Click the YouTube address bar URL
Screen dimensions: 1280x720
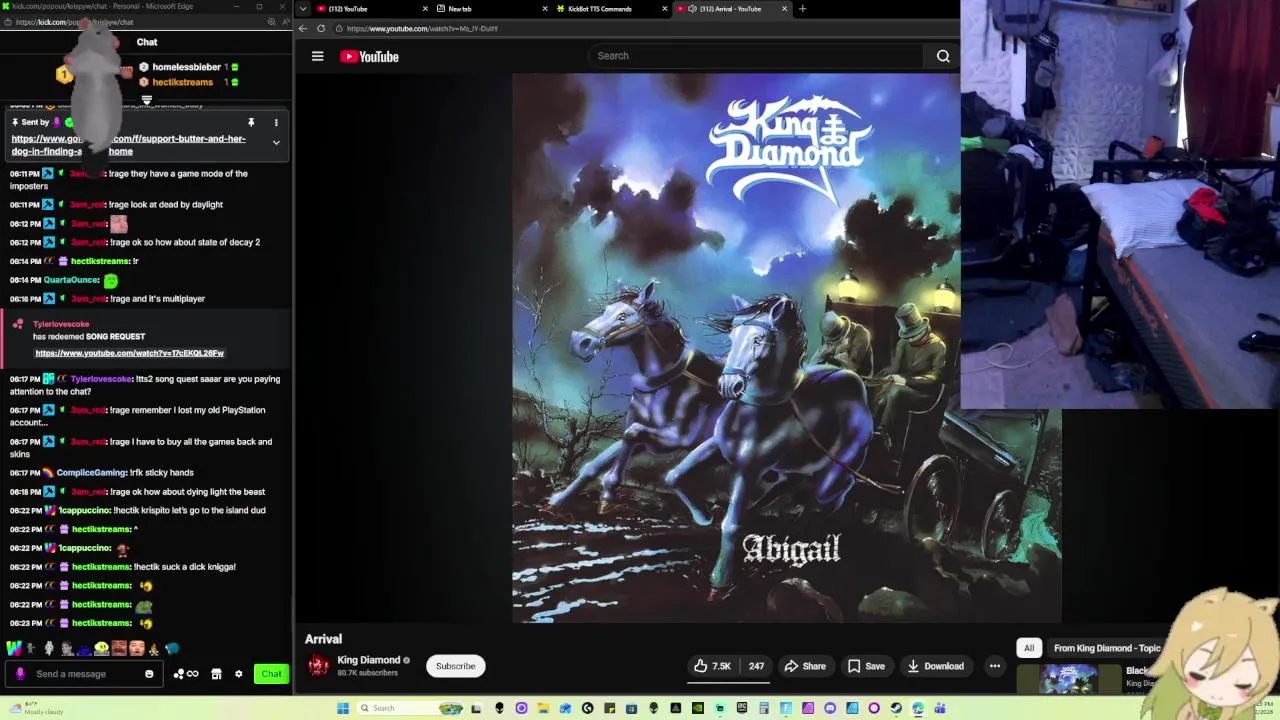coord(422,29)
